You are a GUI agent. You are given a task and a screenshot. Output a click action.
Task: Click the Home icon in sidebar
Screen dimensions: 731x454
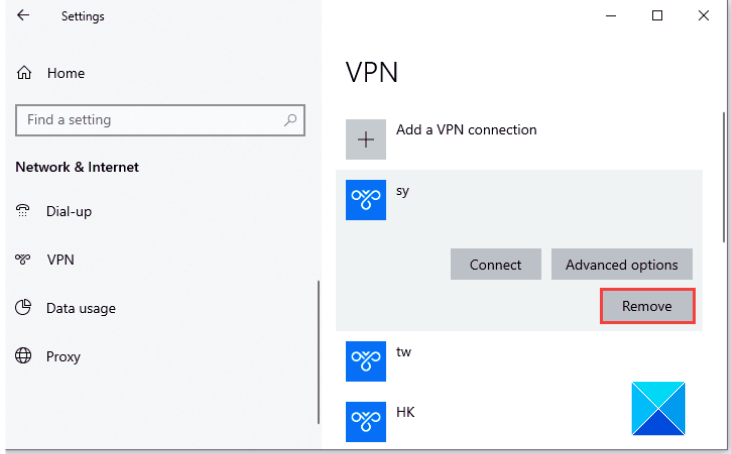24,73
